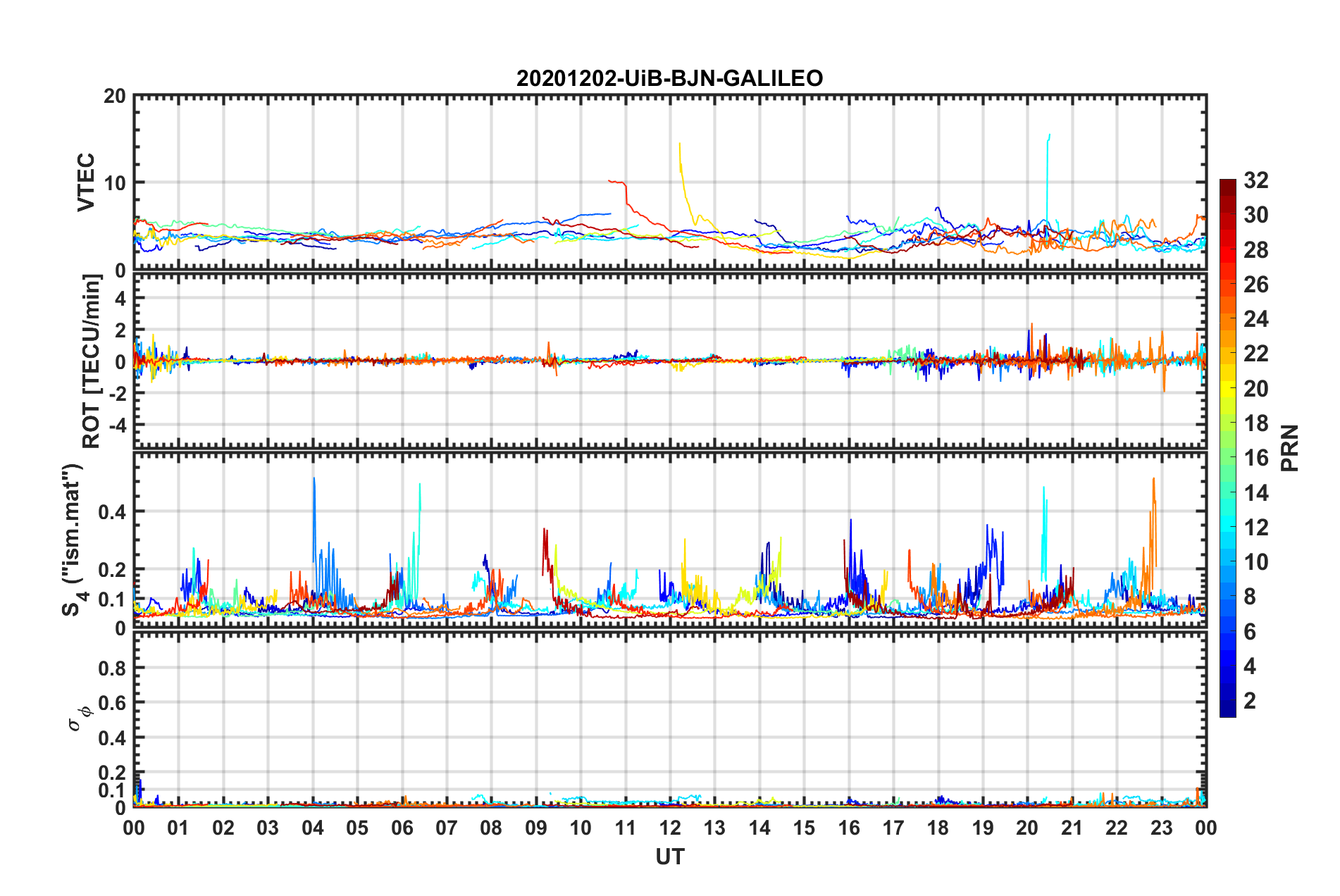The width and height of the screenshot is (1340, 896).
Task: Click colorbar tick label 26
Action: point(1255,285)
